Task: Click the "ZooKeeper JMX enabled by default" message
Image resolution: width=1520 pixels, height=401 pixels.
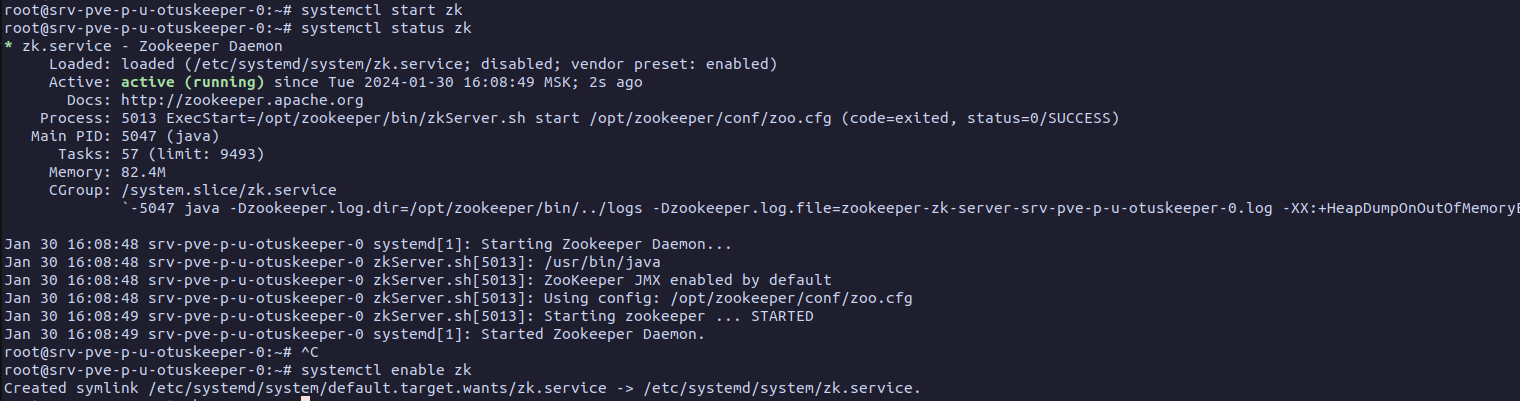Action: [687, 280]
